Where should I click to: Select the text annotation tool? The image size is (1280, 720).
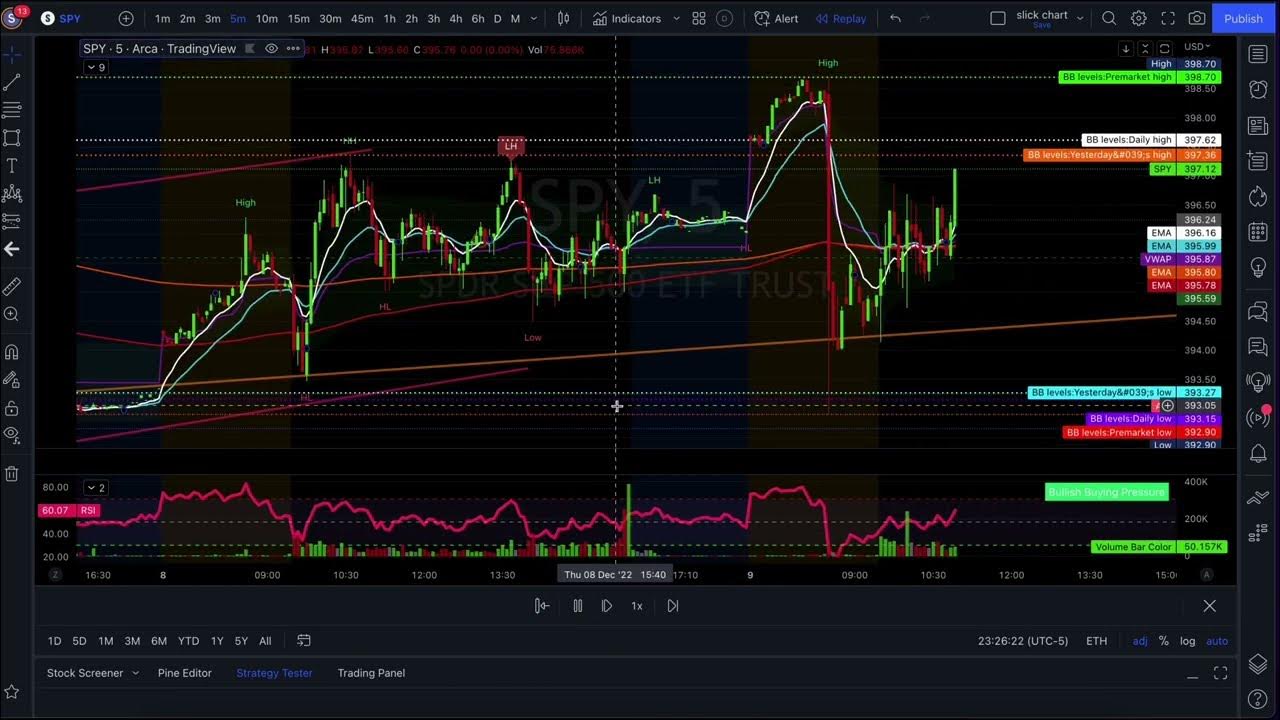[x=12, y=165]
